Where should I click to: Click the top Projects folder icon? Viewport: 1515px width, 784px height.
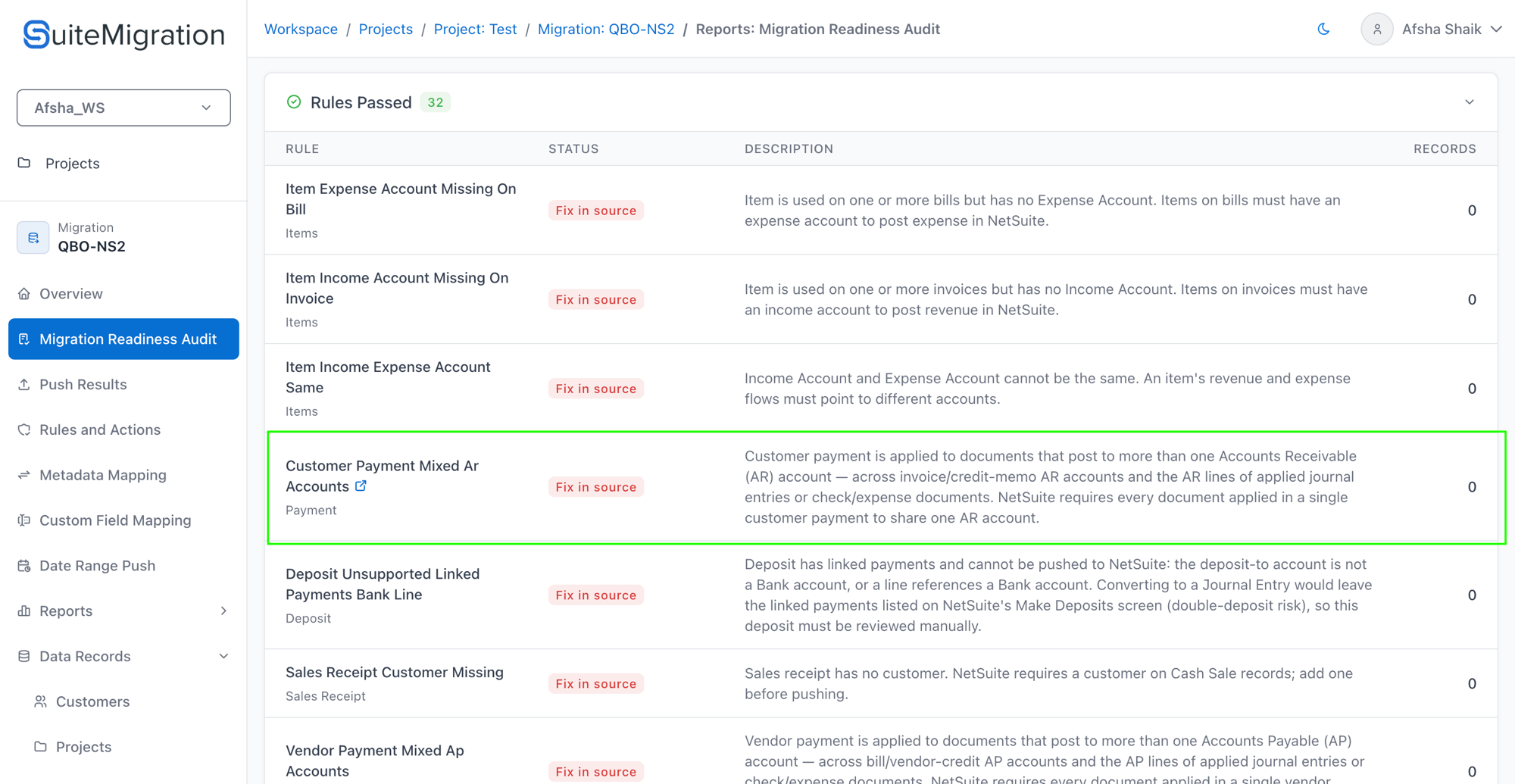click(24, 163)
